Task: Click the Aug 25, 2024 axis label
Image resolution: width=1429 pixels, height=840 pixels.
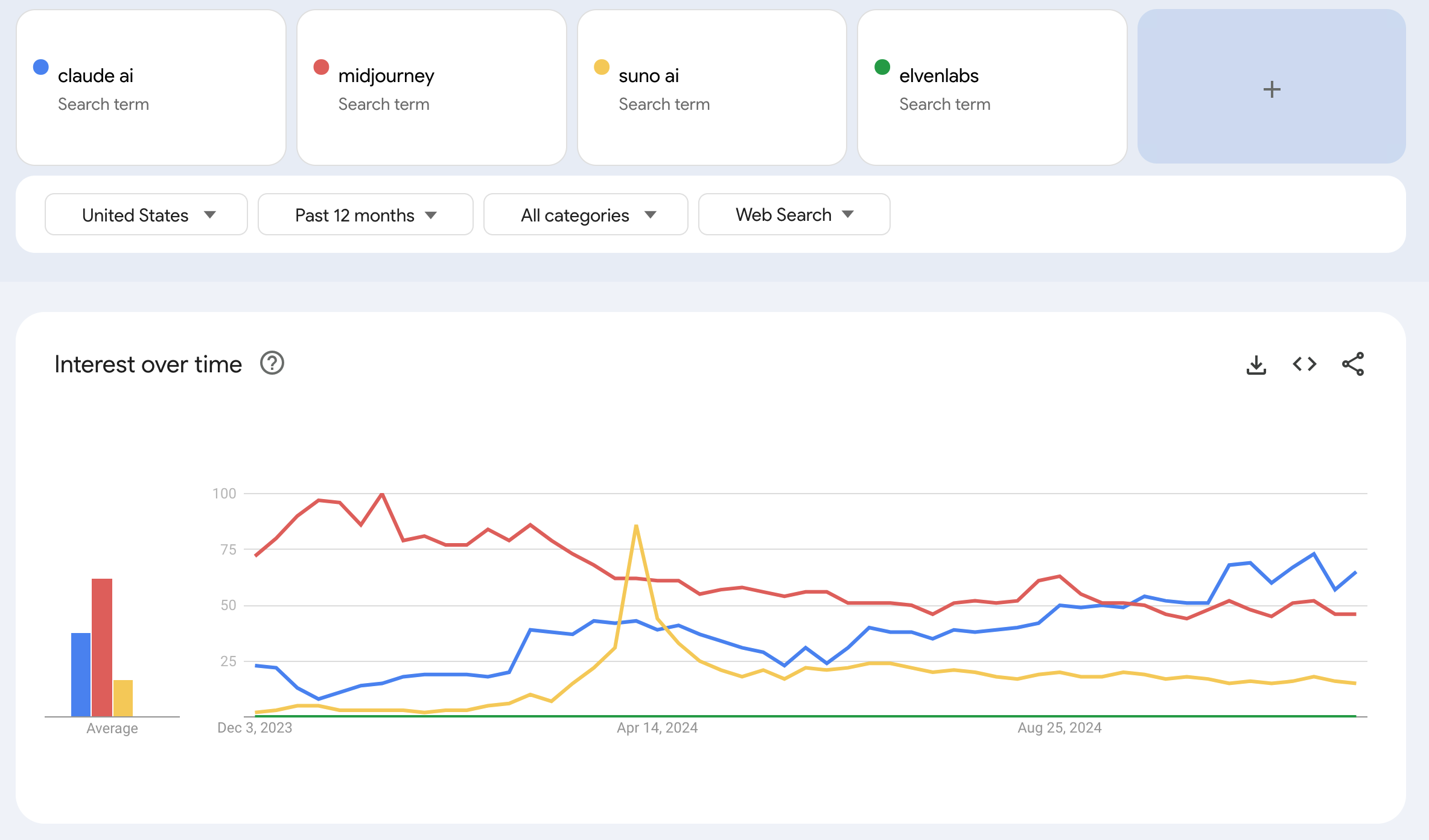Action: click(x=1060, y=728)
